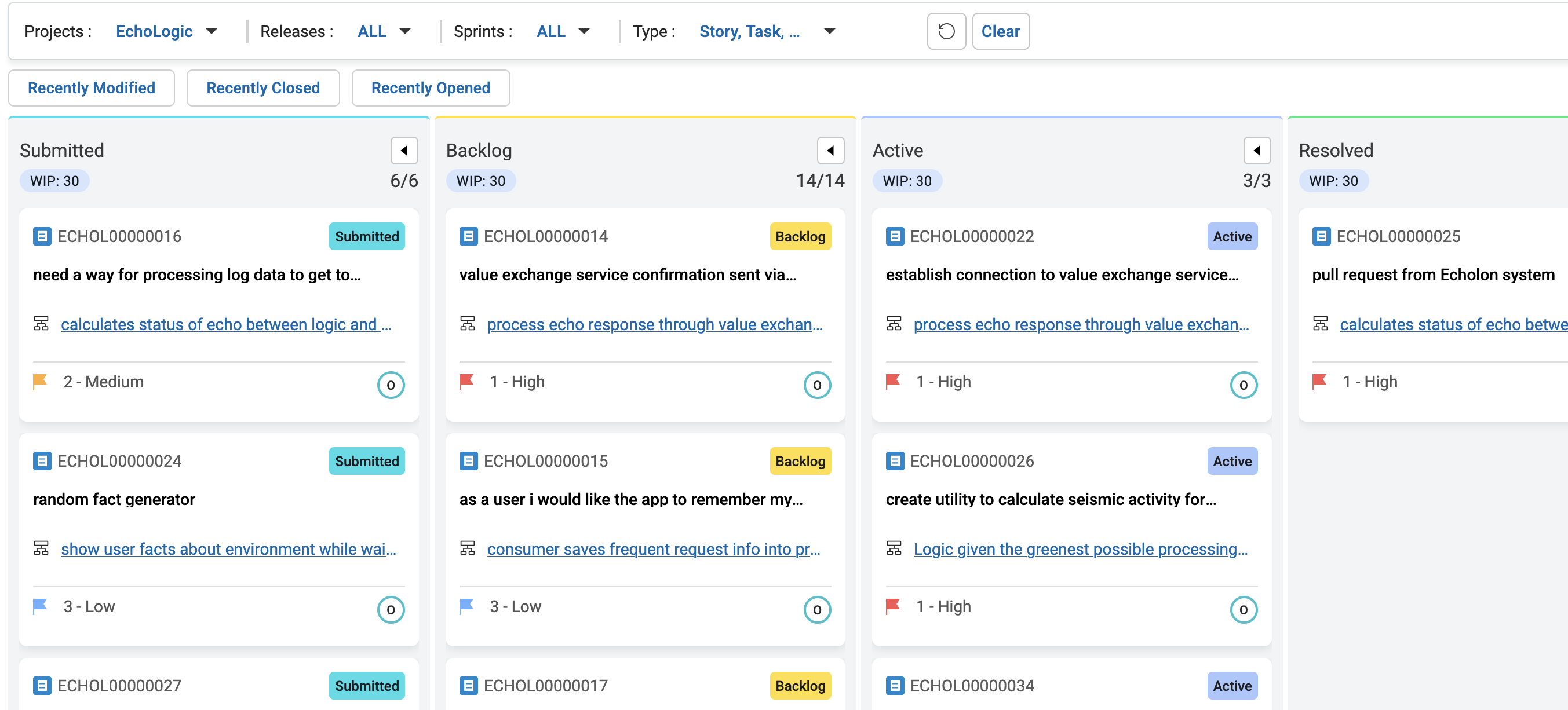This screenshot has width=1568, height=710.
Task: Switch to Recently Closed view
Action: [263, 87]
